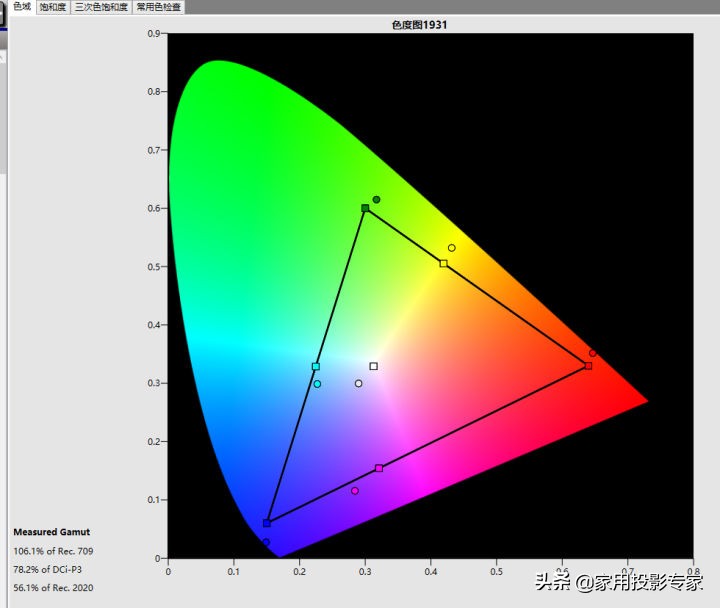720x608 pixels.
Task: Select the yellow target square marker
Action: pos(443,264)
